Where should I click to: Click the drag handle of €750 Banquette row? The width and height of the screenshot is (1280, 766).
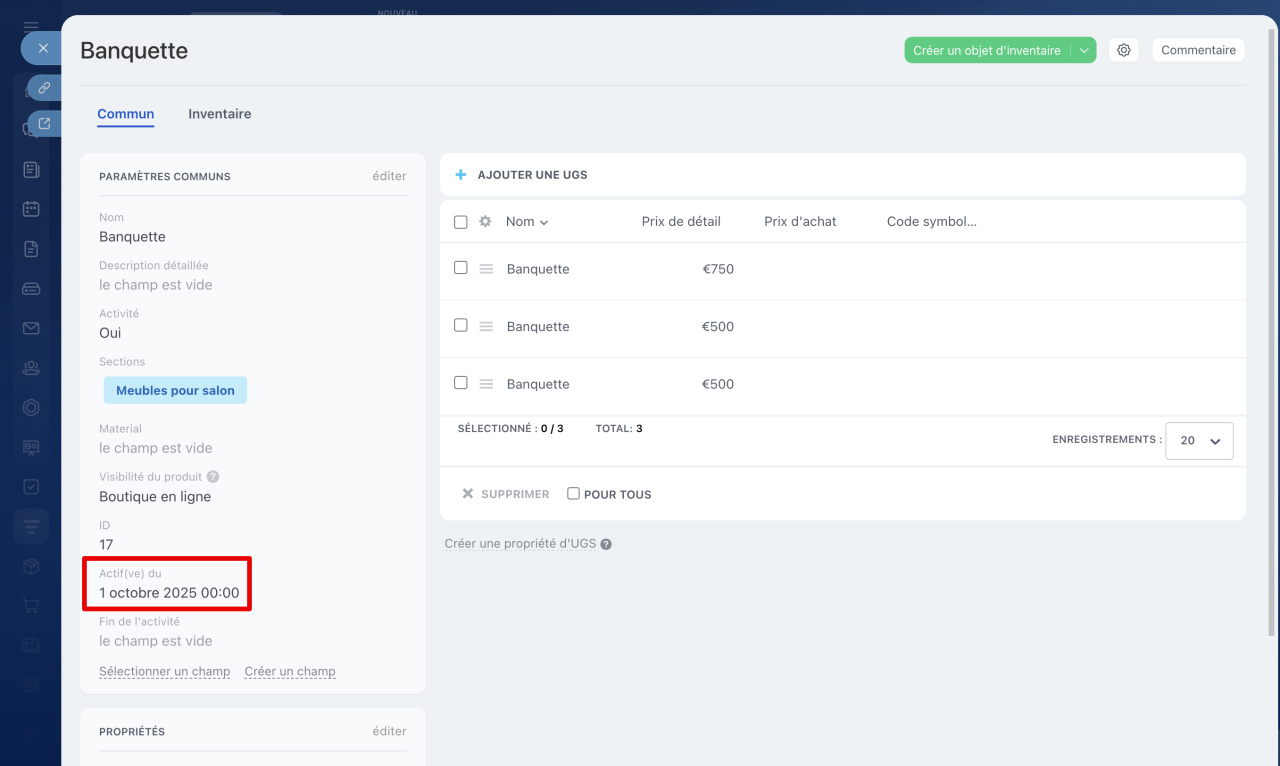tap(486, 269)
